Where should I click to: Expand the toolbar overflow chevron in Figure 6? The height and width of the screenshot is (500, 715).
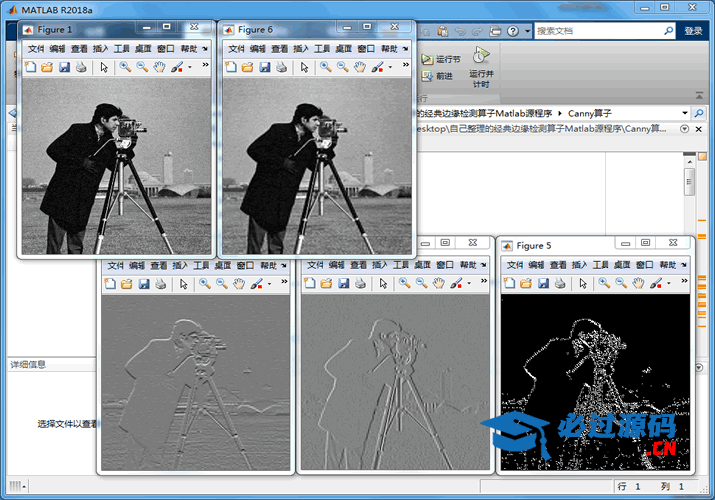click(405, 66)
